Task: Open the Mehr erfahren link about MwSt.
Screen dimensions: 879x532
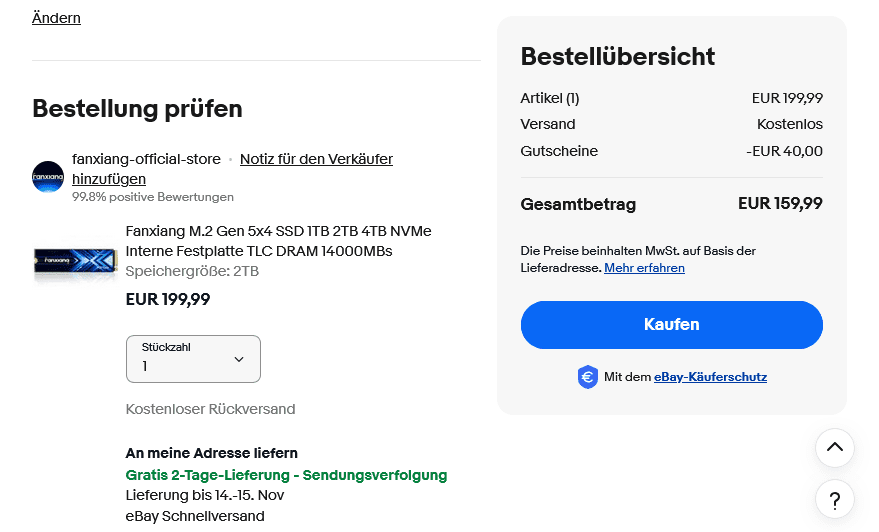Action: click(x=644, y=268)
